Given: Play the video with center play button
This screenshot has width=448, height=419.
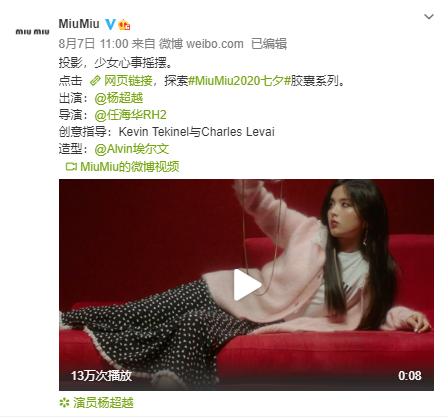Looking at the screenshot, I should point(247,285).
